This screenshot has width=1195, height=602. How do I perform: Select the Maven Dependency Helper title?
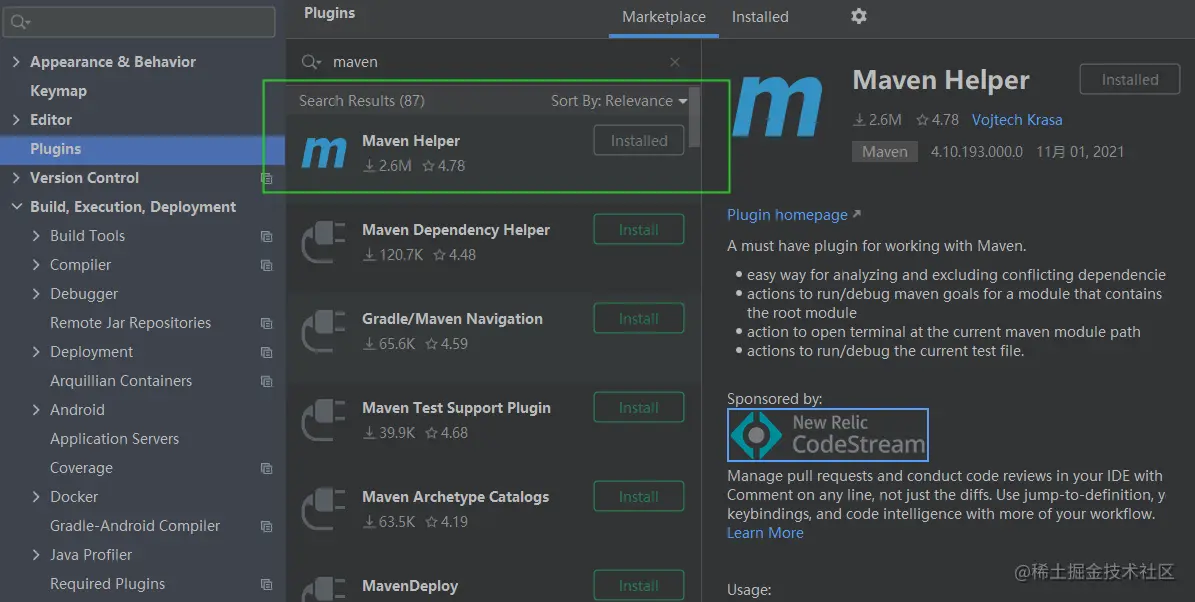(x=456, y=229)
